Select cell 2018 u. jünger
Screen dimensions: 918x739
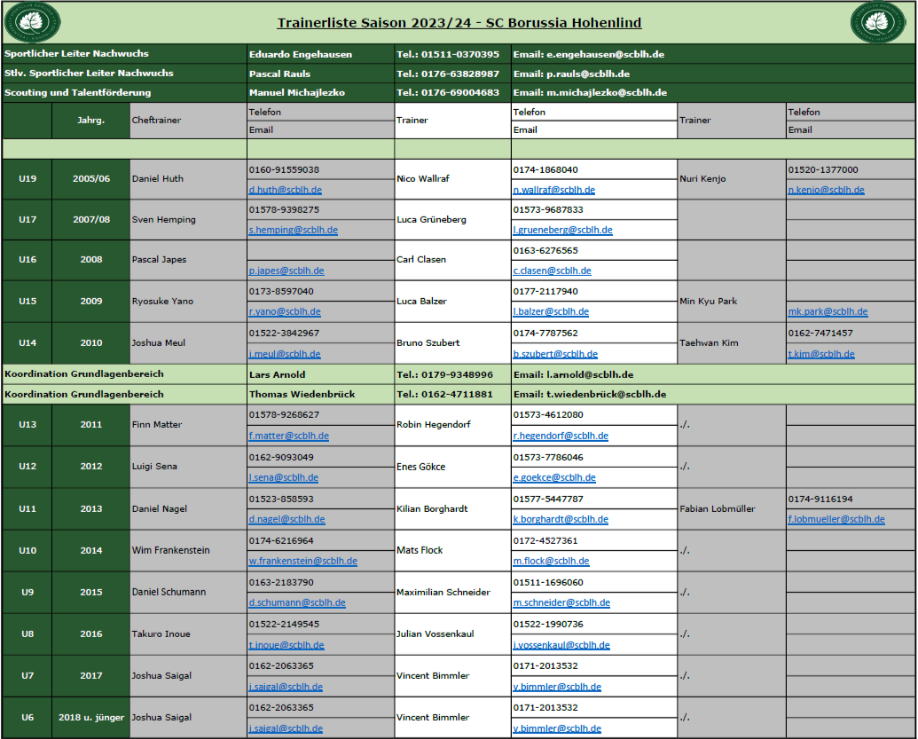tap(91, 717)
